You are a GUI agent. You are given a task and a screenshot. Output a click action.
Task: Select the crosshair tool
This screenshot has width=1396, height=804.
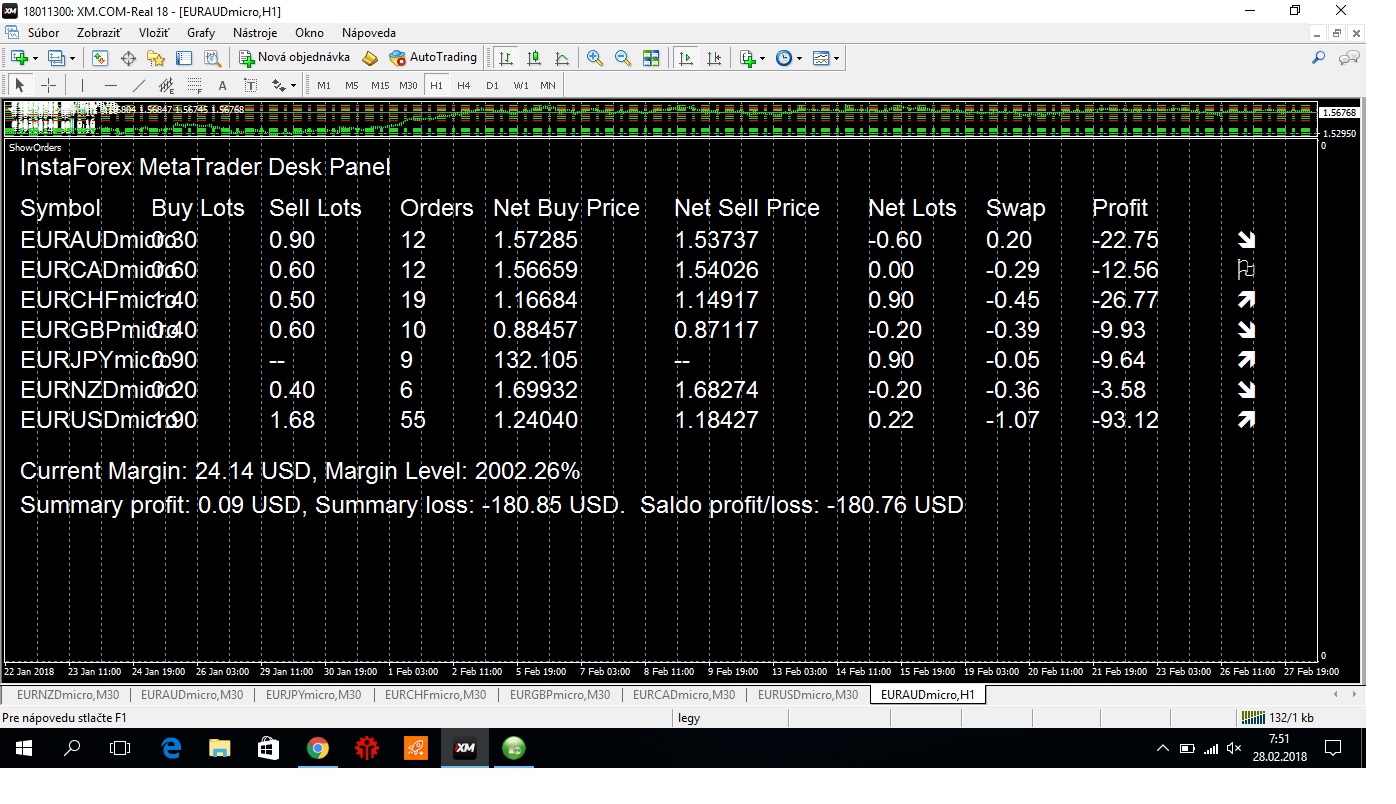point(48,85)
